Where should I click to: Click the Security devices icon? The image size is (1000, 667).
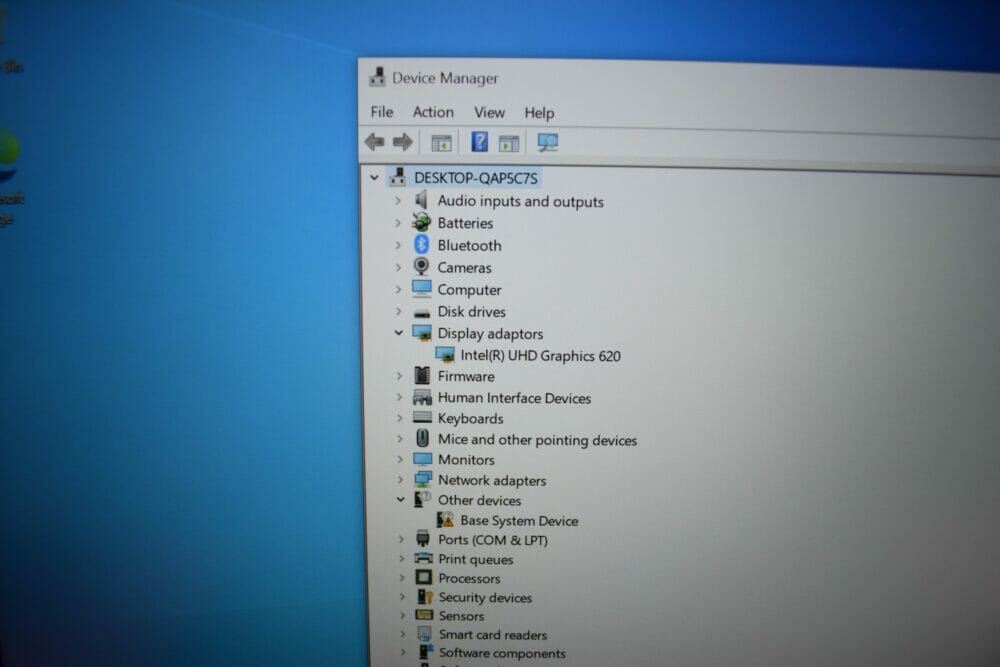click(x=425, y=597)
